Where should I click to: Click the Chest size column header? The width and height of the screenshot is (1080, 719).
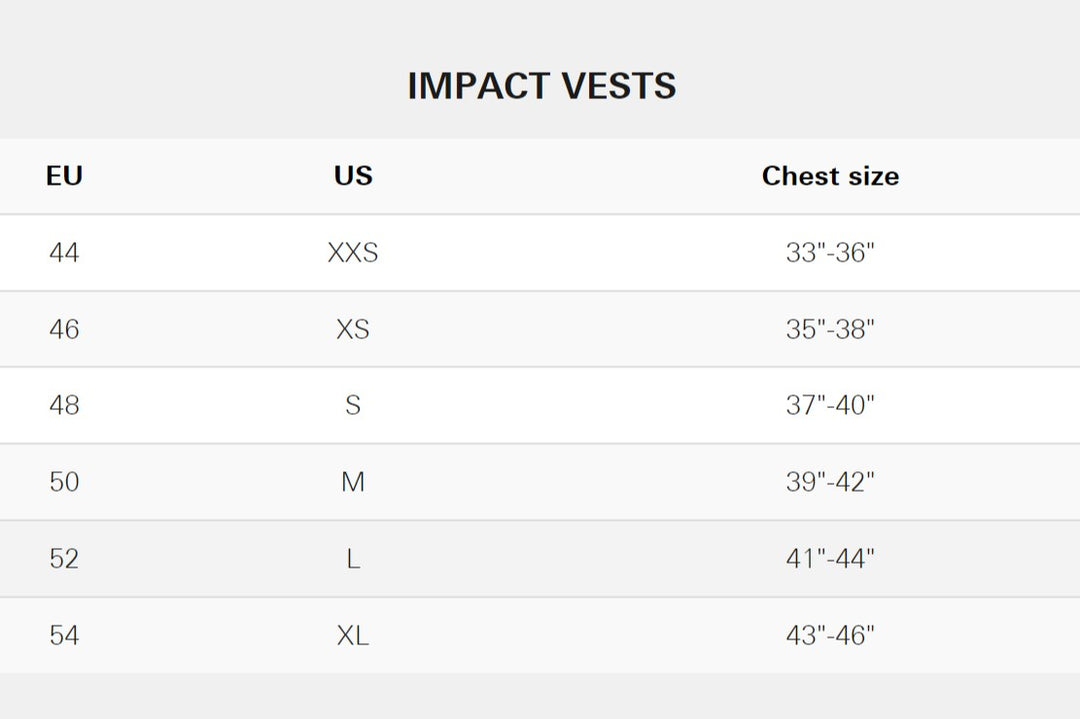830,176
